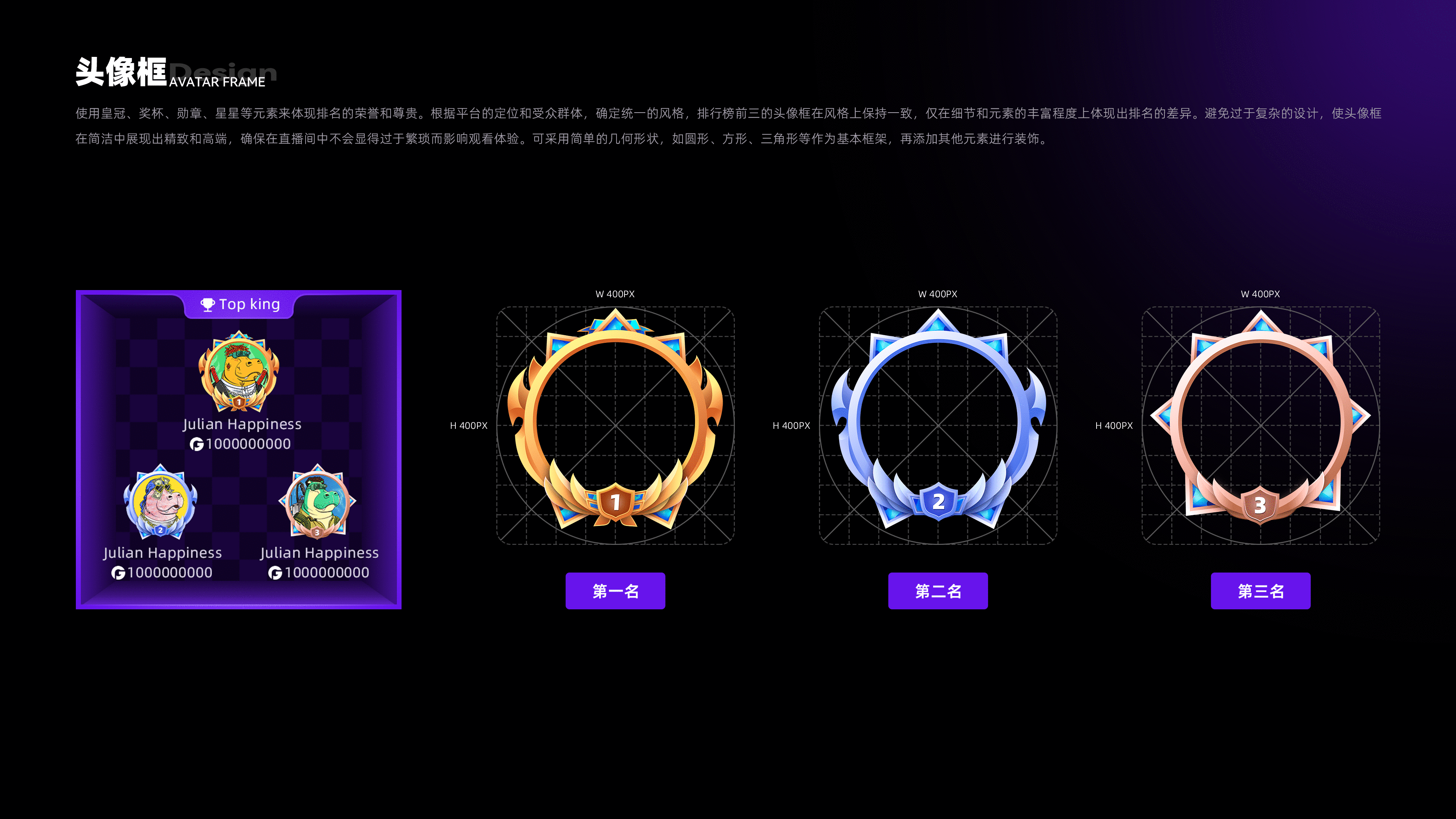Select the gold first-place avatar frame

pyautogui.click(x=615, y=419)
